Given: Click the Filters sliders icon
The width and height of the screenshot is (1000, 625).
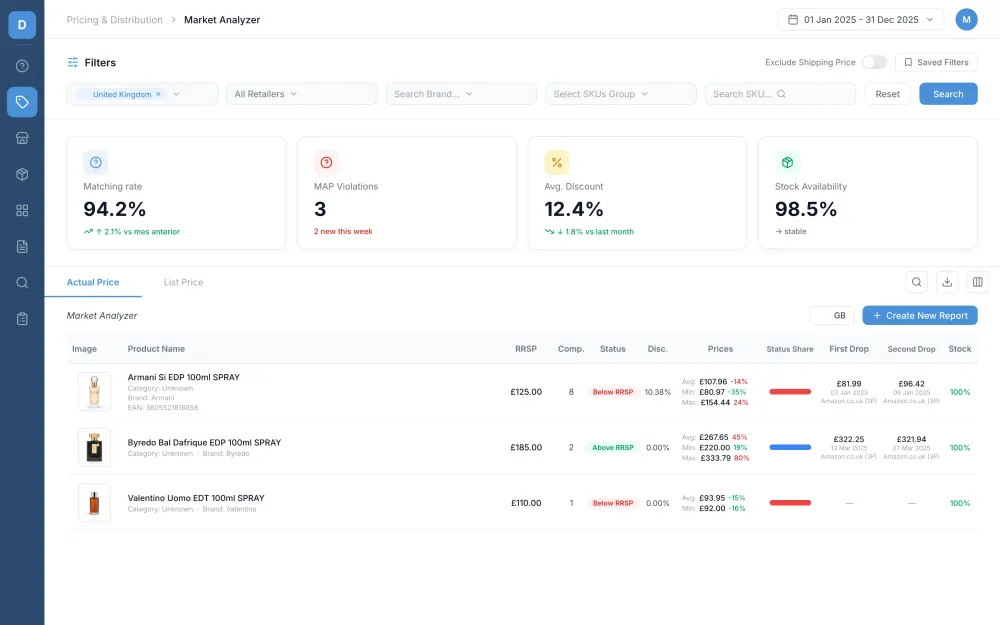Looking at the screenshot, I should click(73, 62).
